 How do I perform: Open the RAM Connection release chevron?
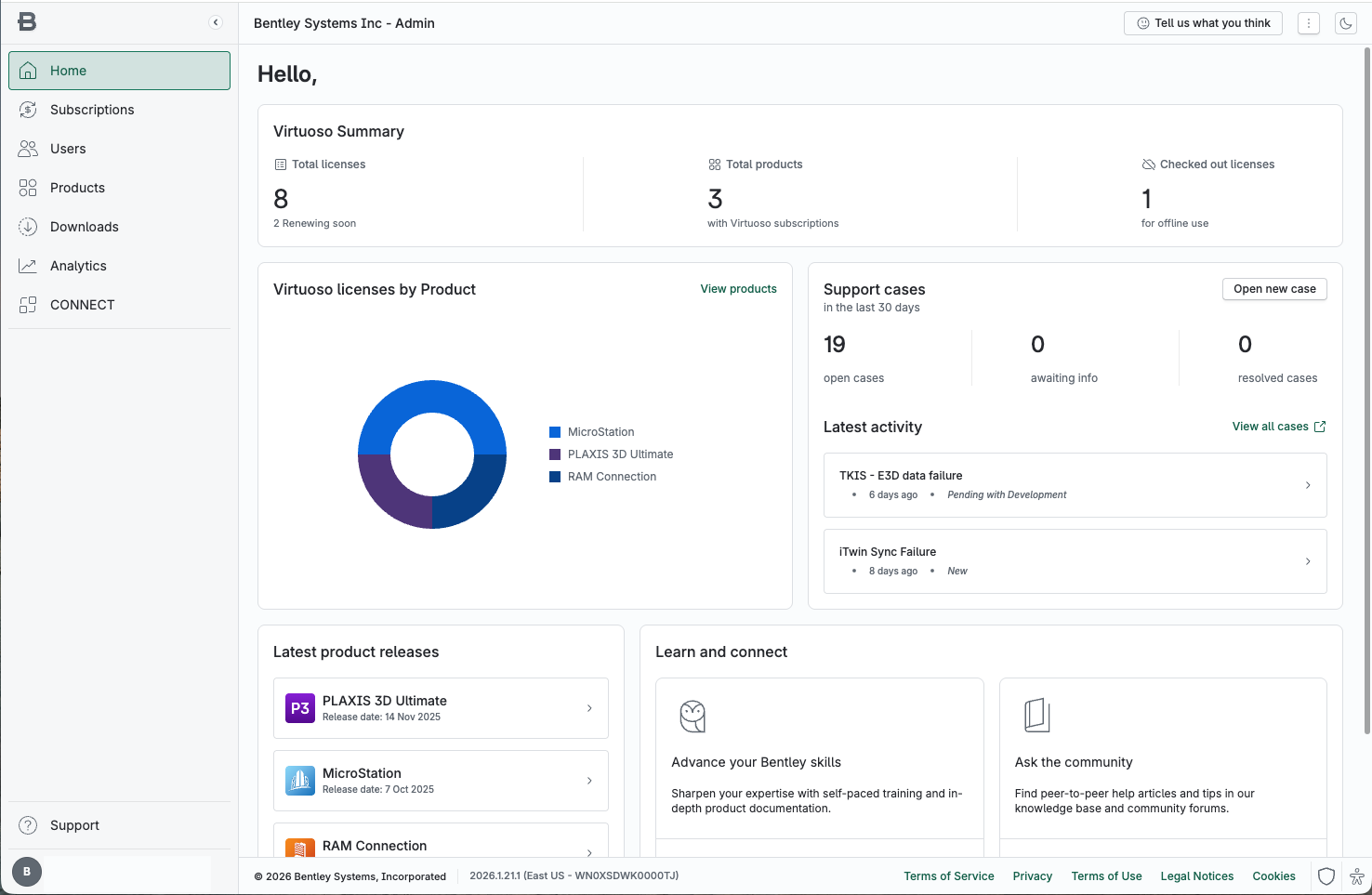tap(589, 852)
